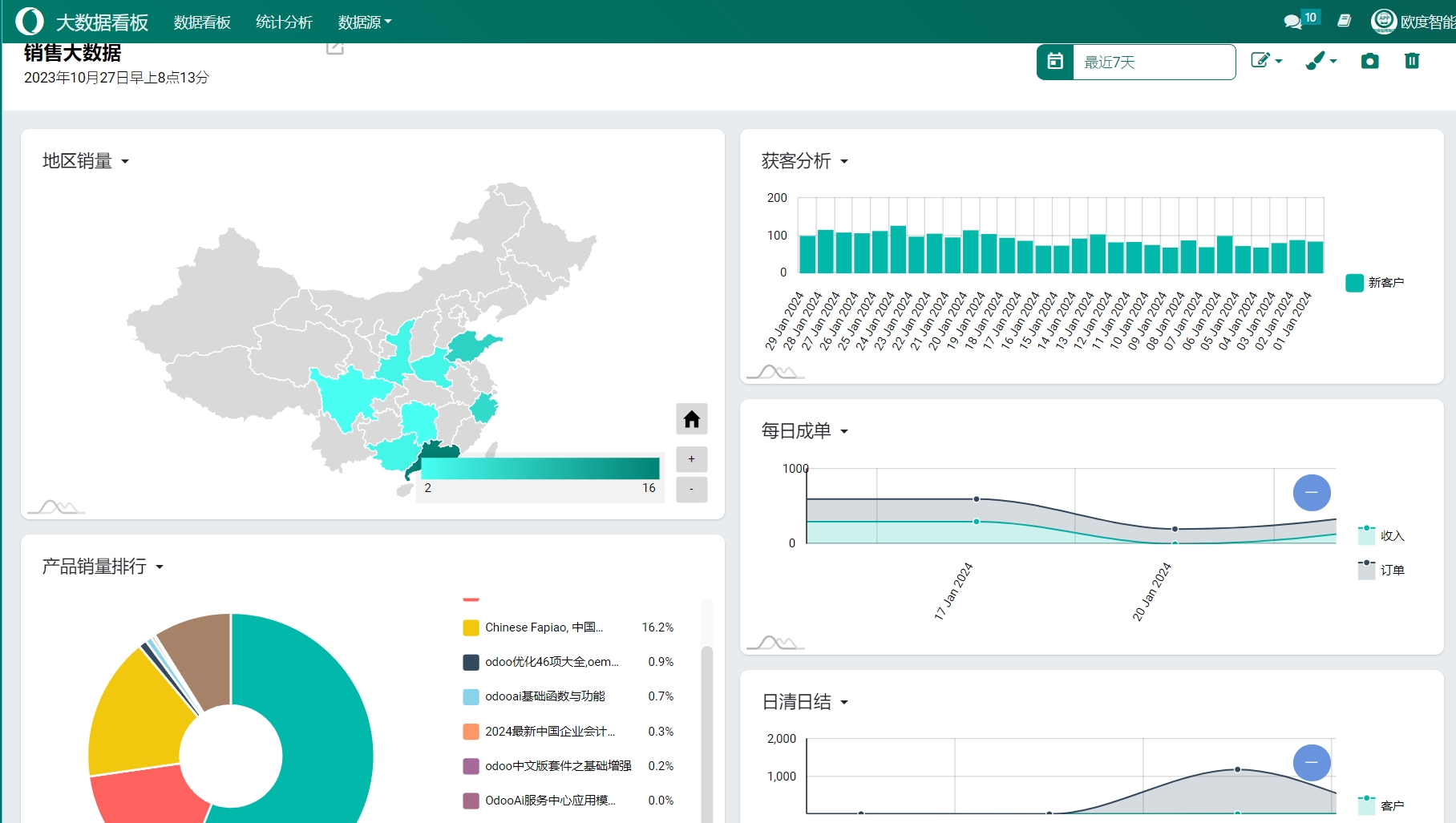Open the paintbrush theme dropdown

[x=1321, y=61]
